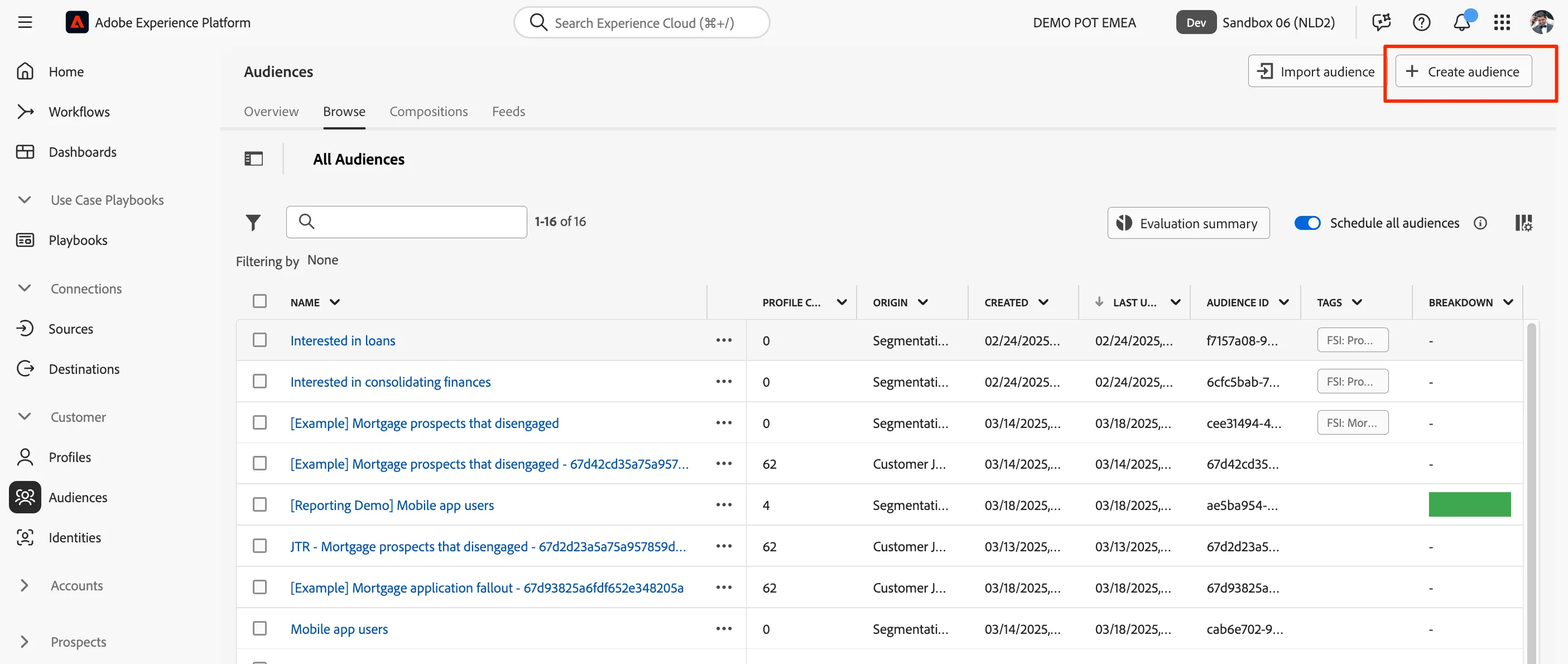Check the Interested in loans row

pyautogui.click(x=260, y=340)
